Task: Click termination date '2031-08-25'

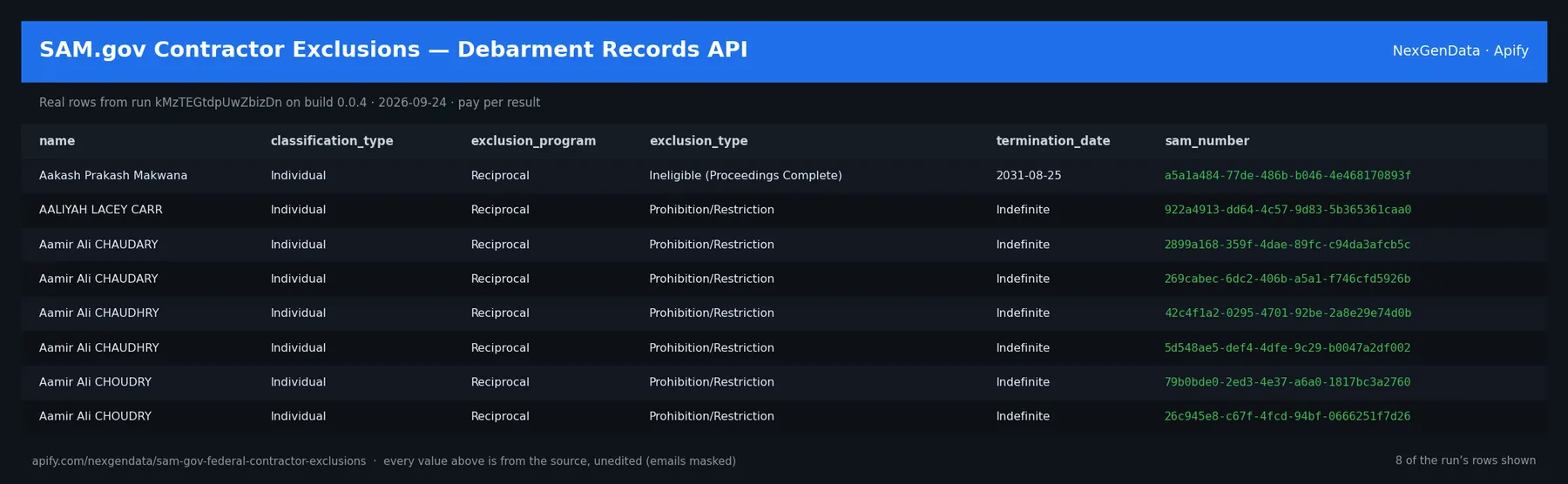Action: 1029,176
